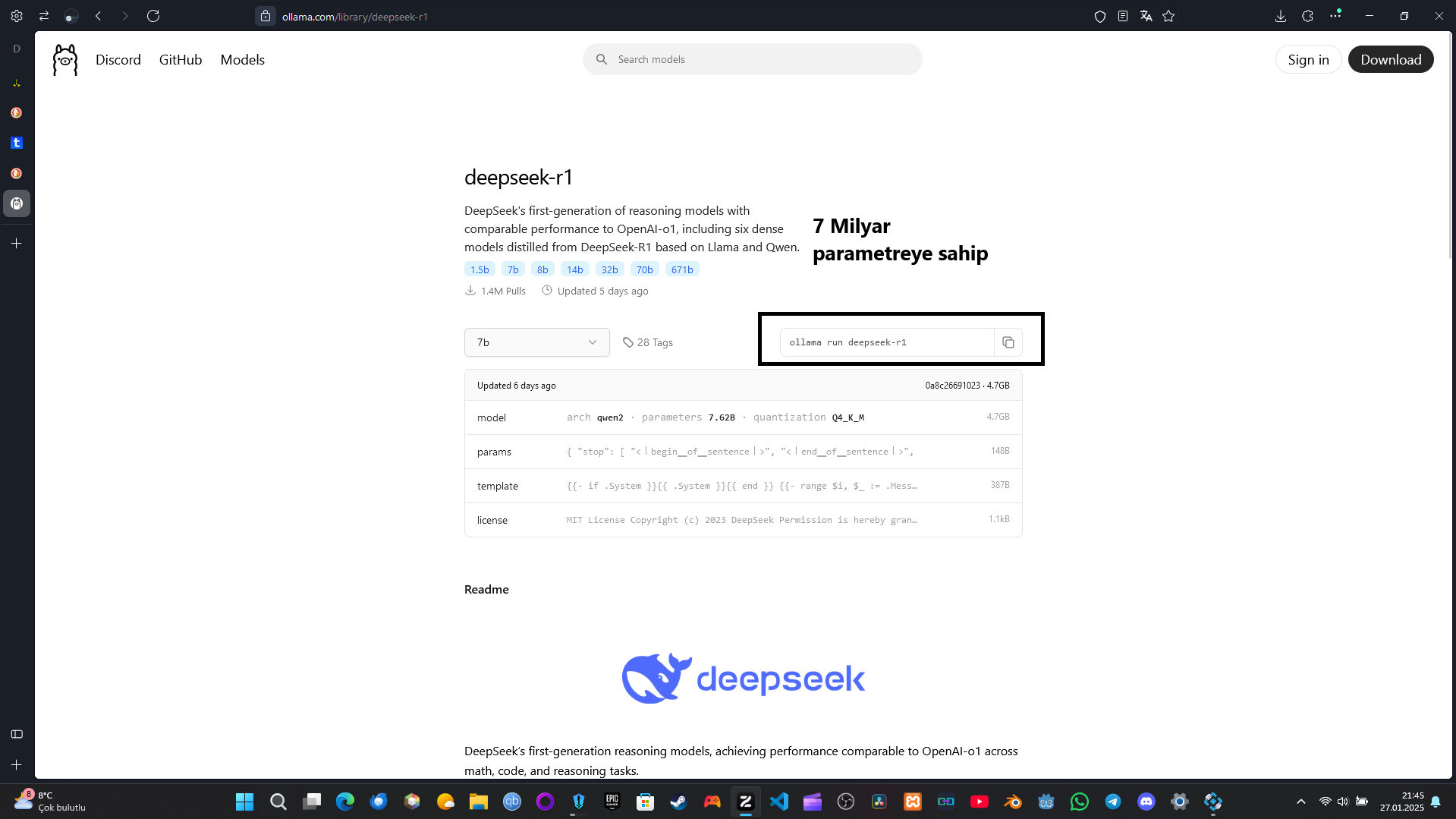Image resolution: width=1456 pixels, height=819 pixels.
Task: Open Telegram from the taskbar
Action: tap(1113, 802)
